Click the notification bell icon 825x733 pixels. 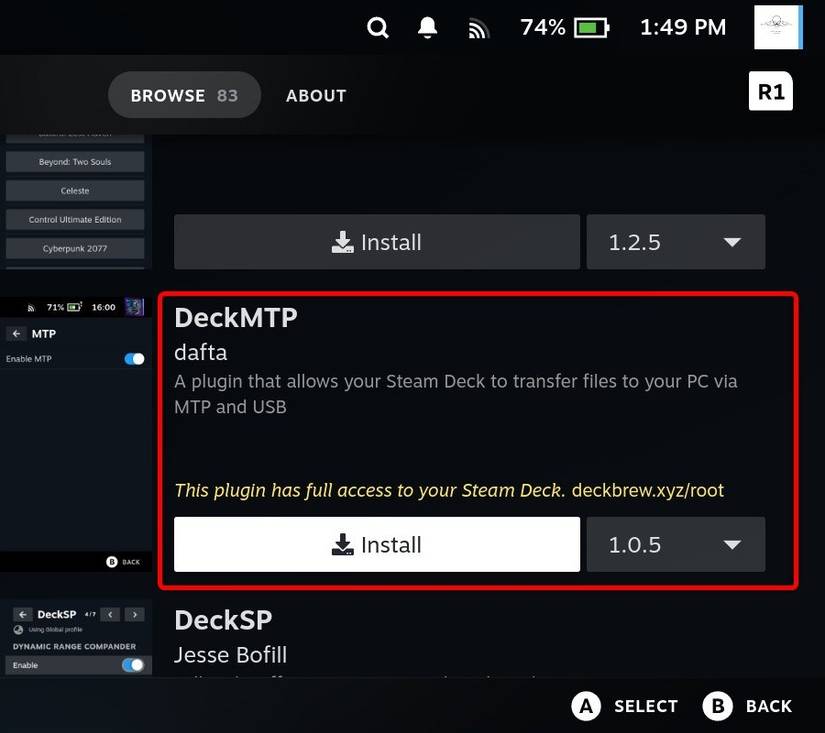427,27
